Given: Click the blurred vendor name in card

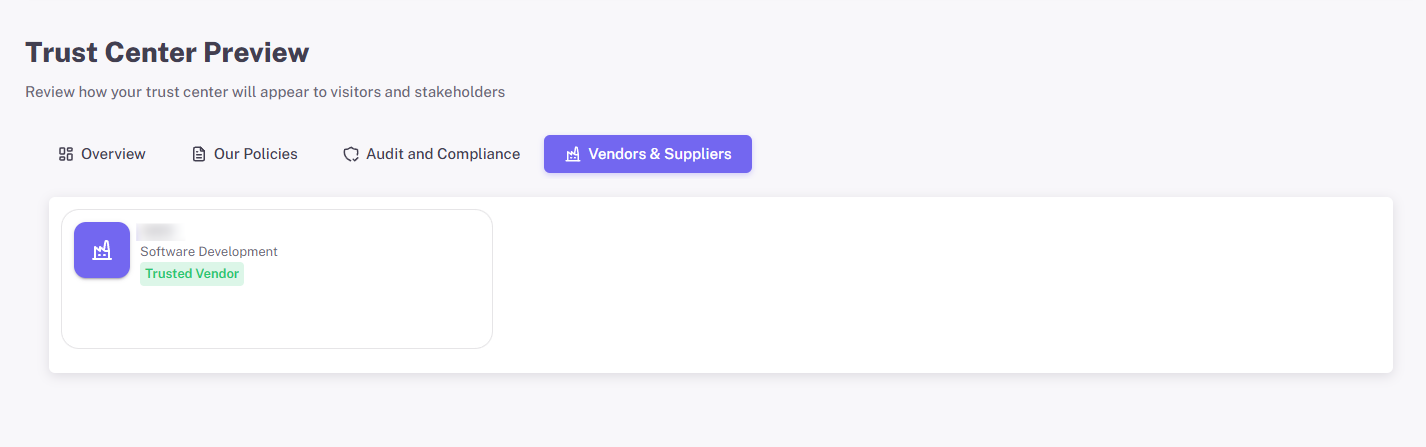Looking at the screenshot, I should pyautogui.click(x=157, y=231).
